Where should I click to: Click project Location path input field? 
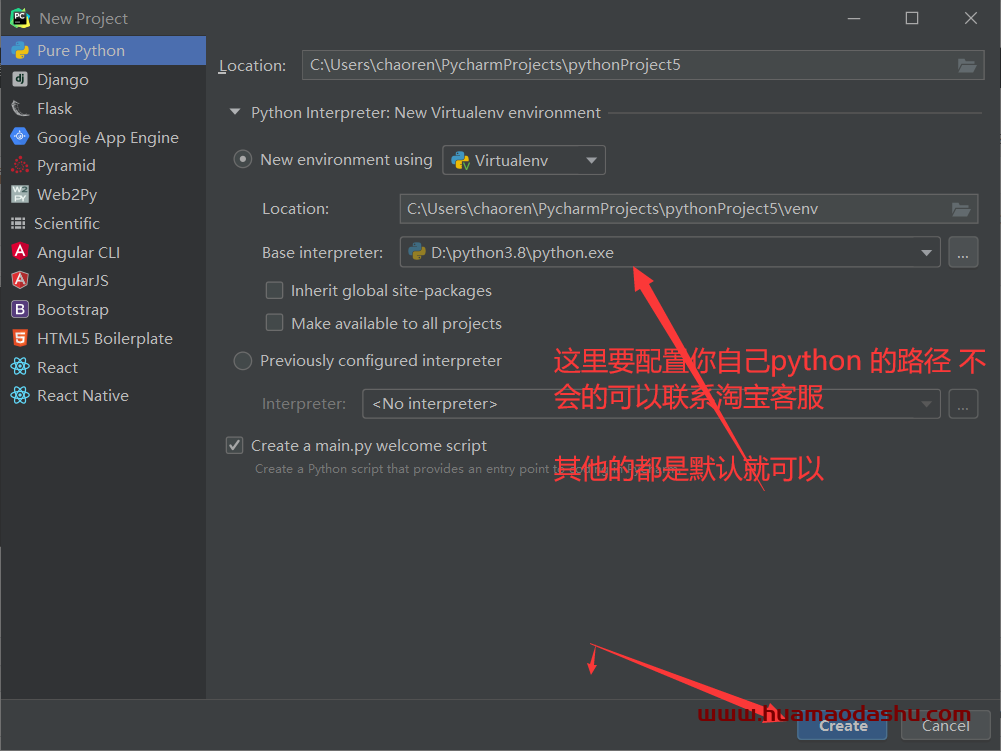(x=643, y=65)
